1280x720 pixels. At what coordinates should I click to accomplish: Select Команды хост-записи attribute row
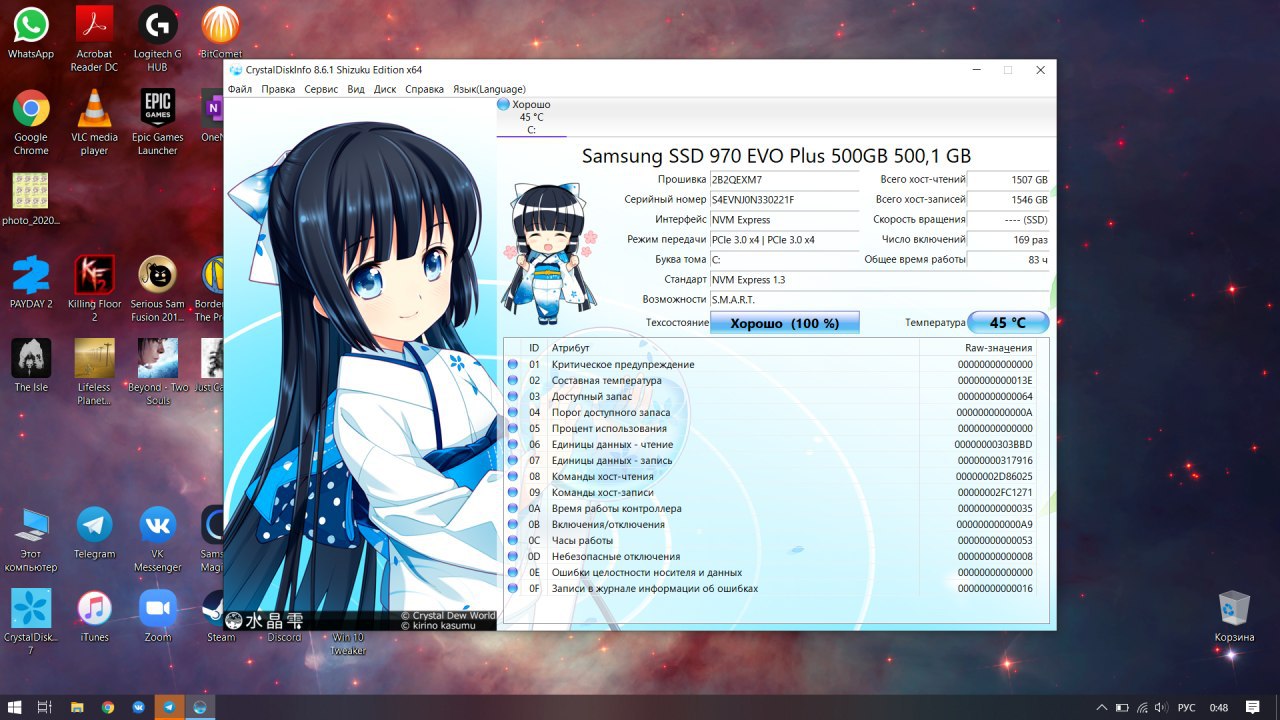tap(771, 493)
